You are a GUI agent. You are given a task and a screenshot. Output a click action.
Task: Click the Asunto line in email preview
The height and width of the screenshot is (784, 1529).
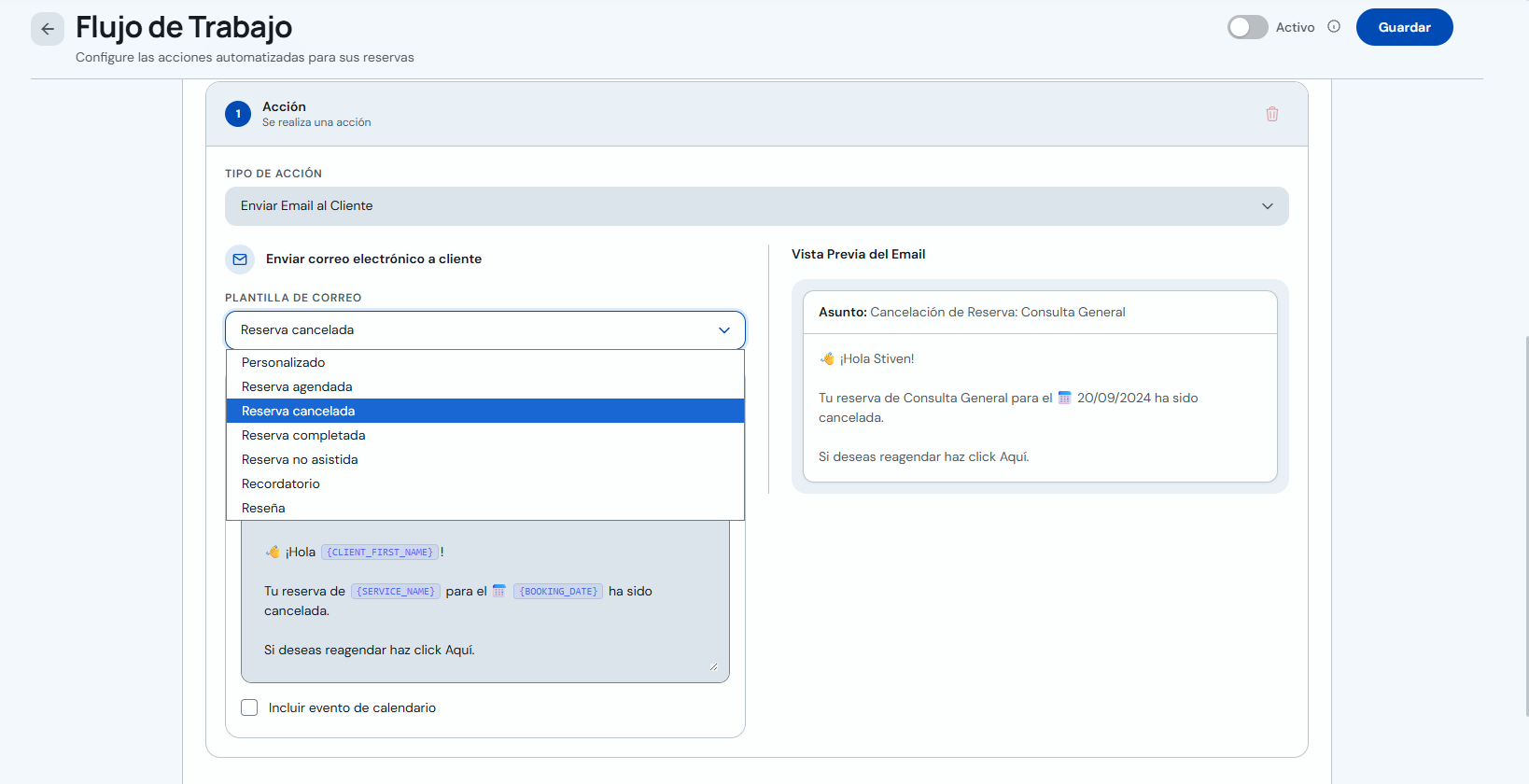[972, 313]
